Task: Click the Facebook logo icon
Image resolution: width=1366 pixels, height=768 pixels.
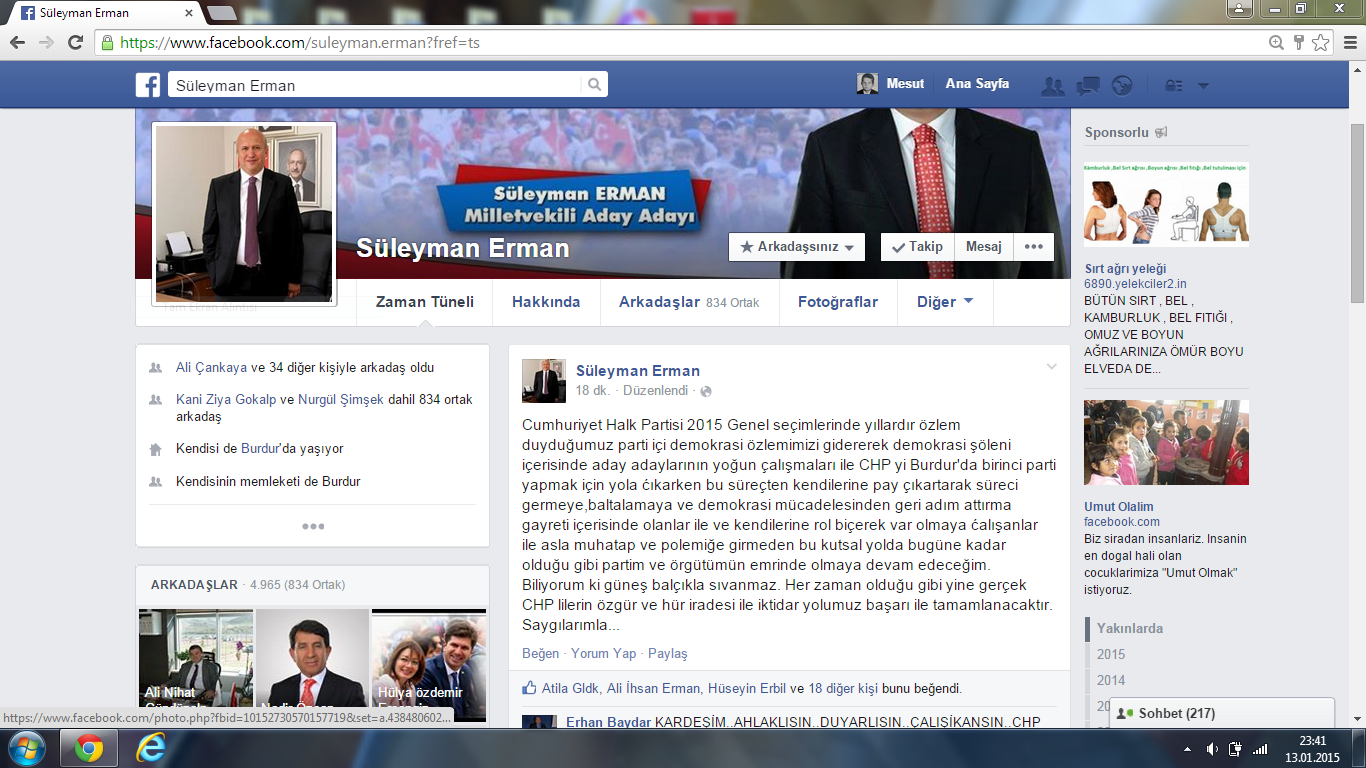Action: click(148, 85)
